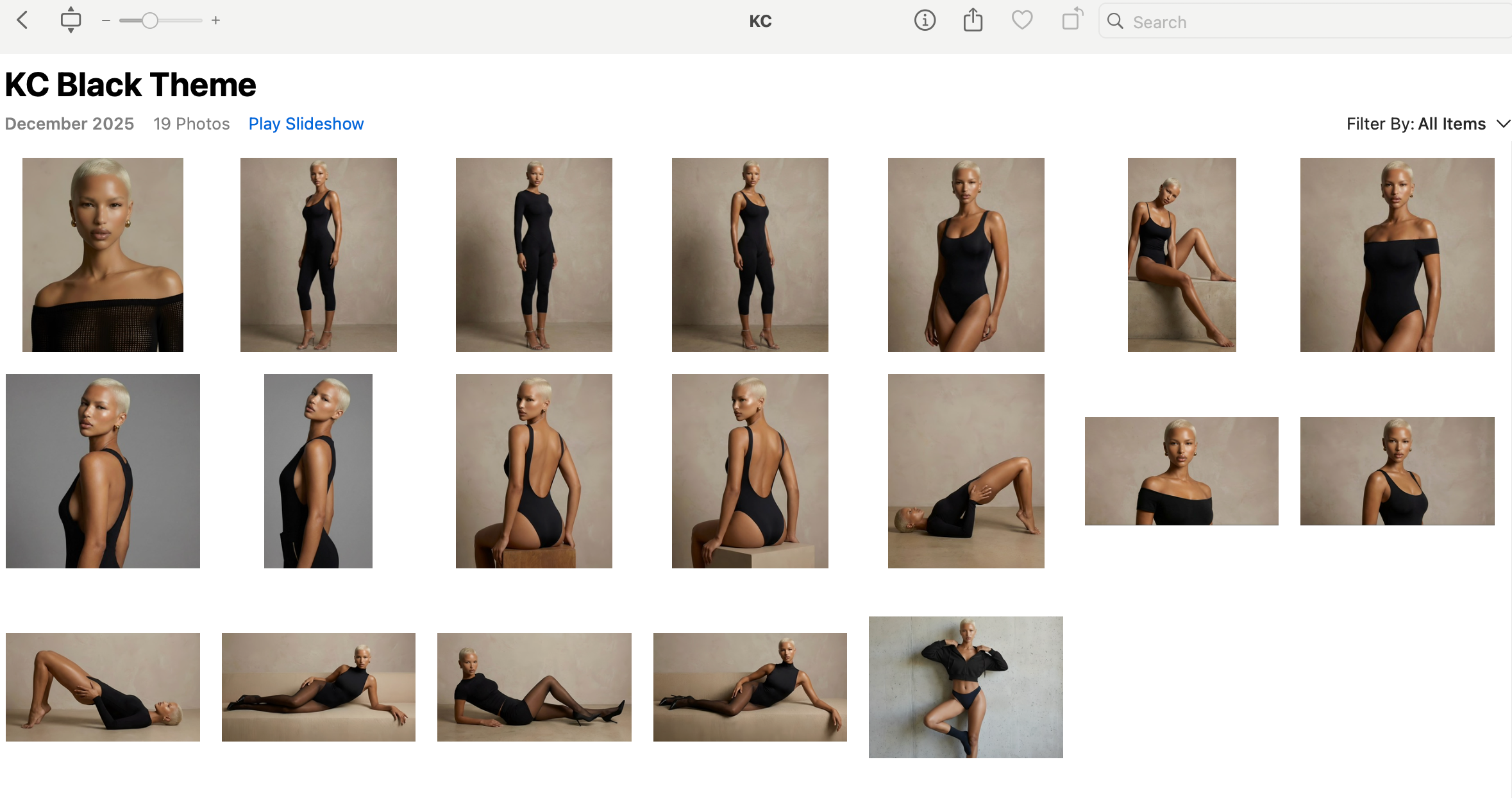Click the KC title in the toolbar

760,20
